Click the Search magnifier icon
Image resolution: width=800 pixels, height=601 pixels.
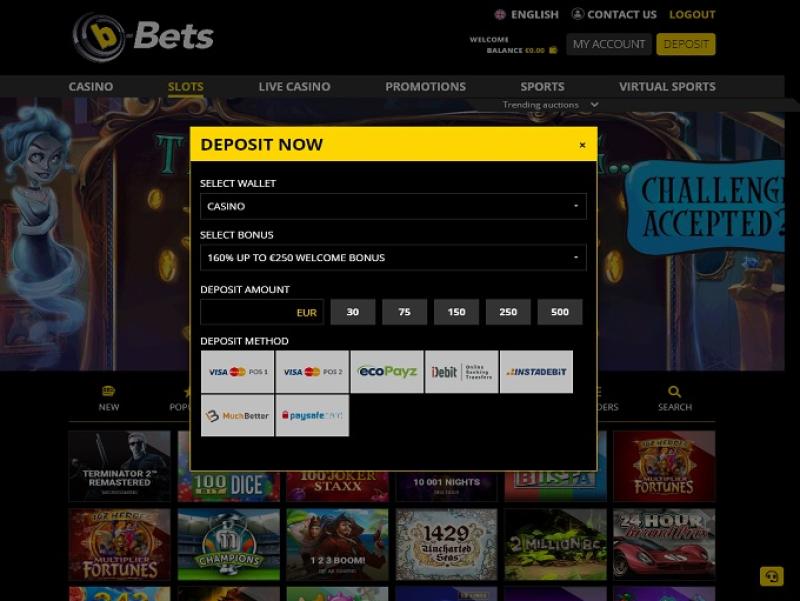point(674,392)
